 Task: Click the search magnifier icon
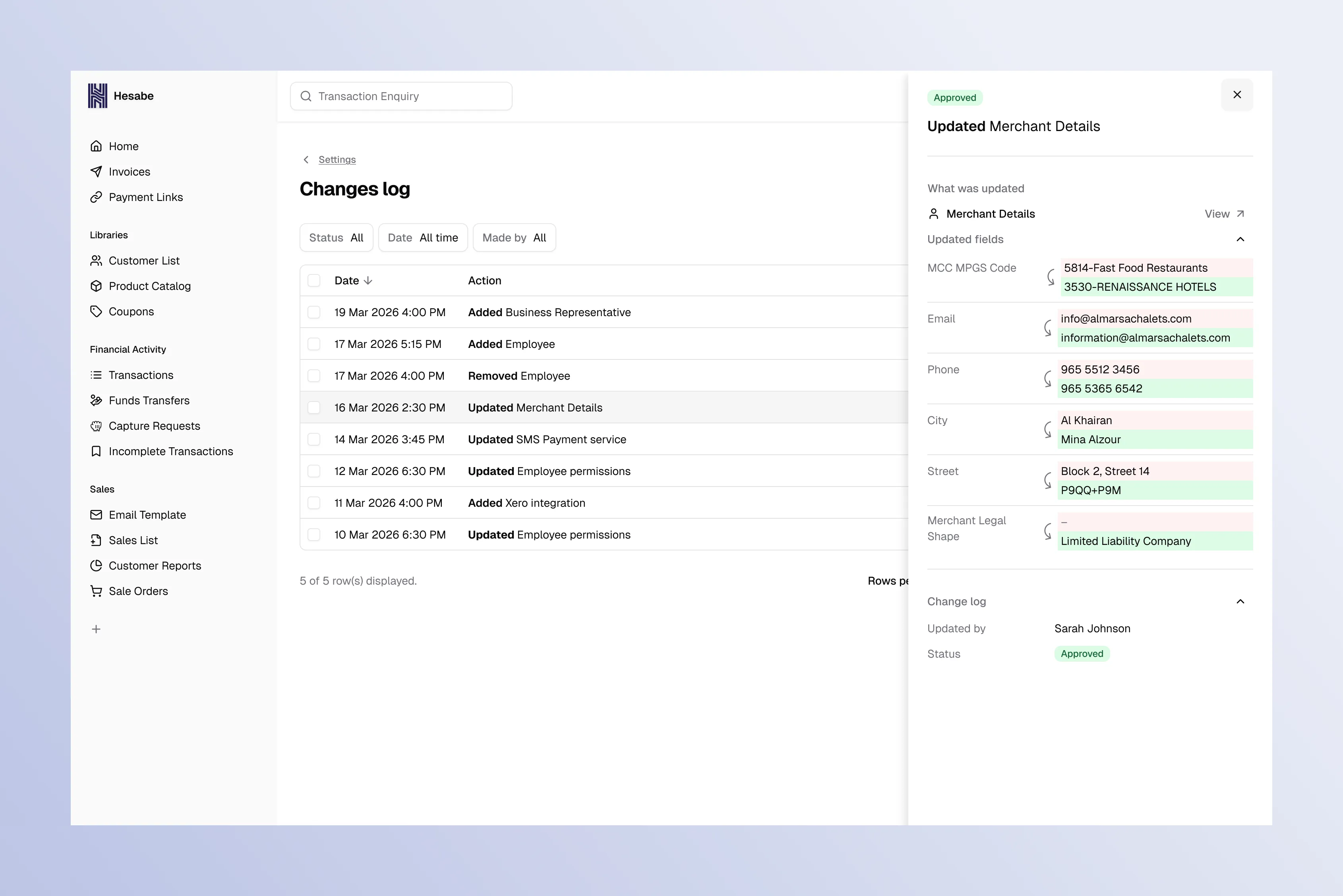click(x=306, y=96)
